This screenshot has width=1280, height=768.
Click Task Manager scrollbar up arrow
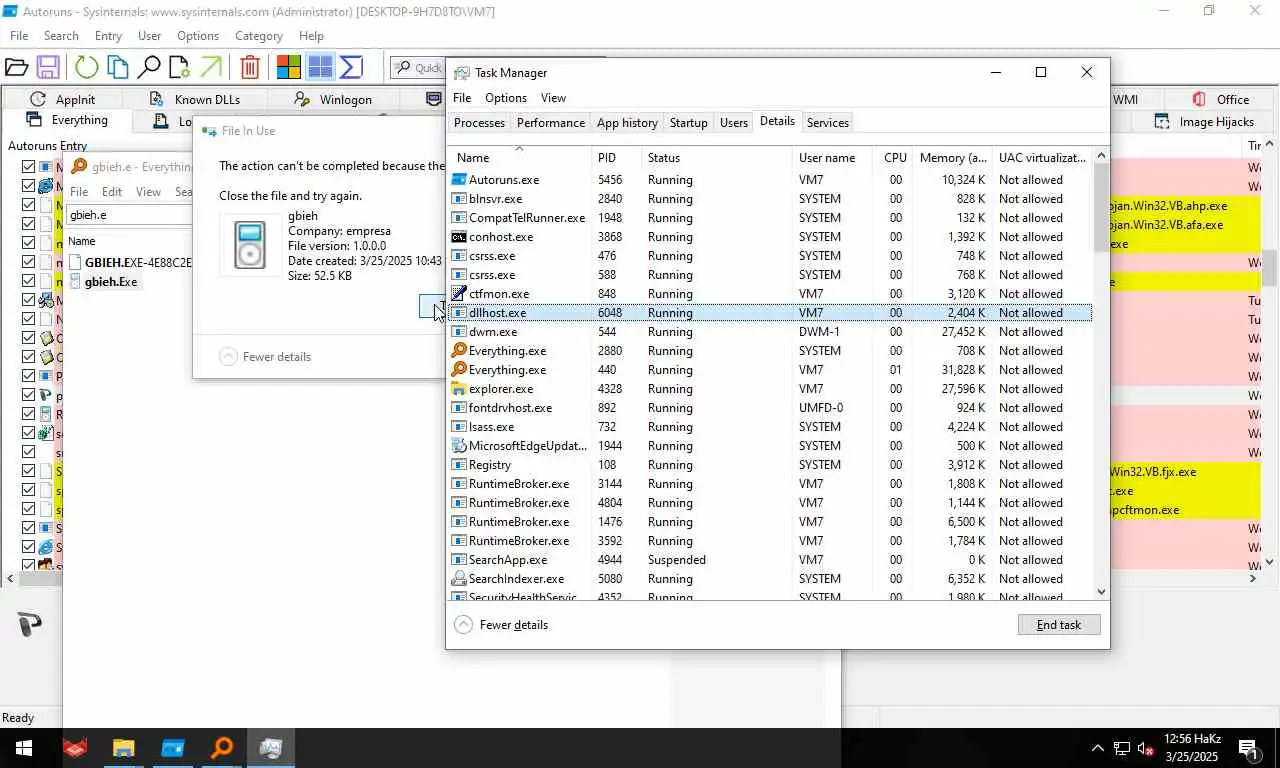pos(1102,155)
